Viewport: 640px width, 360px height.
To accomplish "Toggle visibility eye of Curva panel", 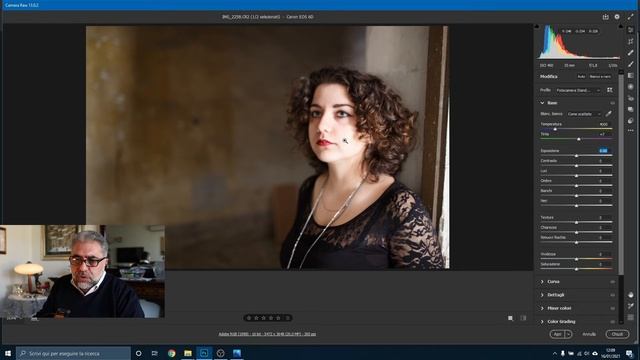I will point(613,282).
